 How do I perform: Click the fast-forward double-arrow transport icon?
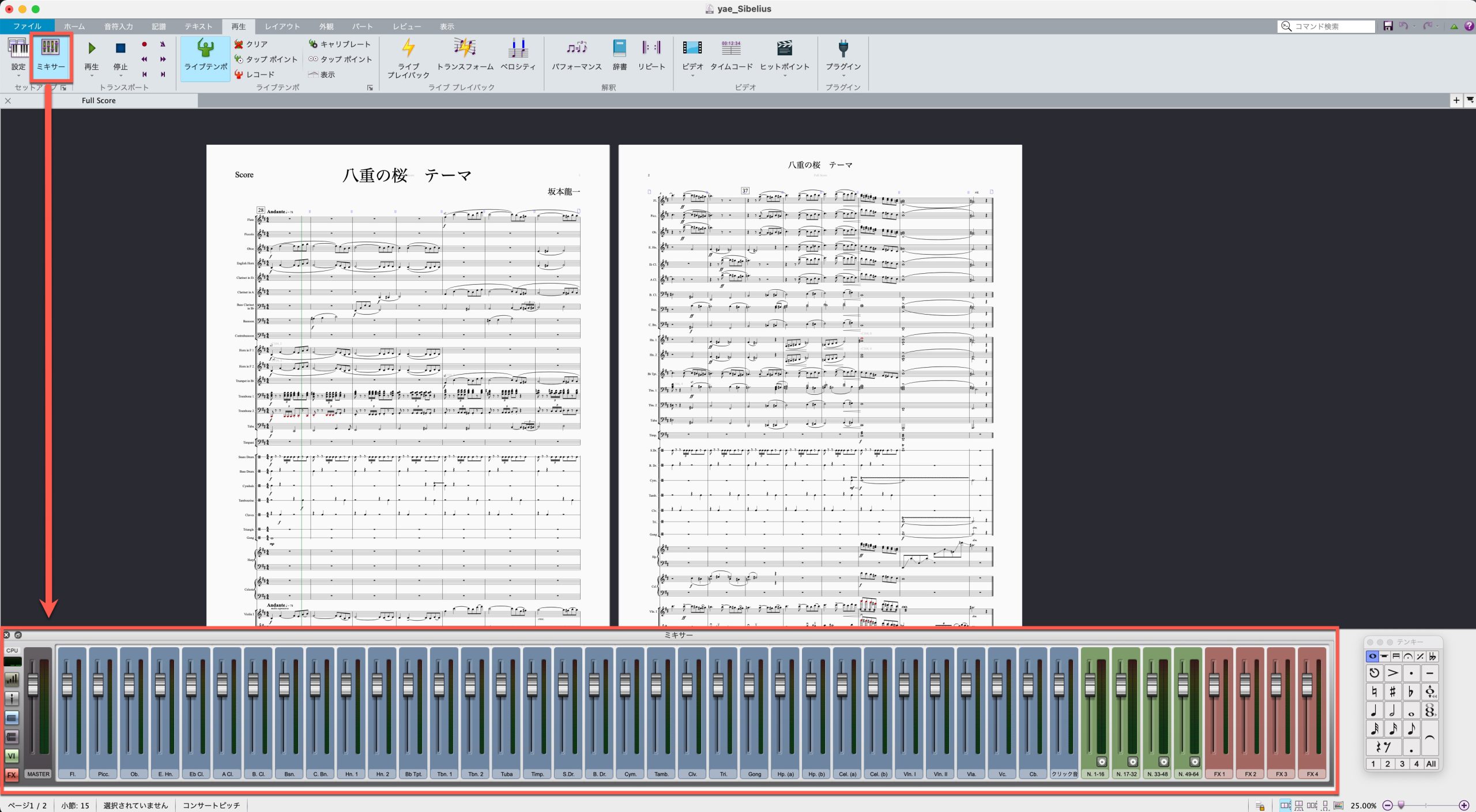(163, 59)
